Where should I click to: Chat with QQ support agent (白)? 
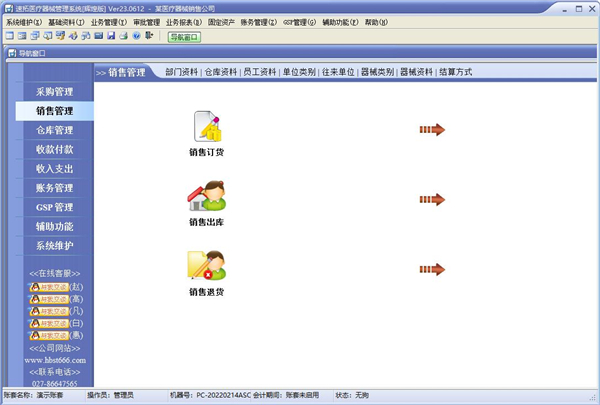[49, 323]
